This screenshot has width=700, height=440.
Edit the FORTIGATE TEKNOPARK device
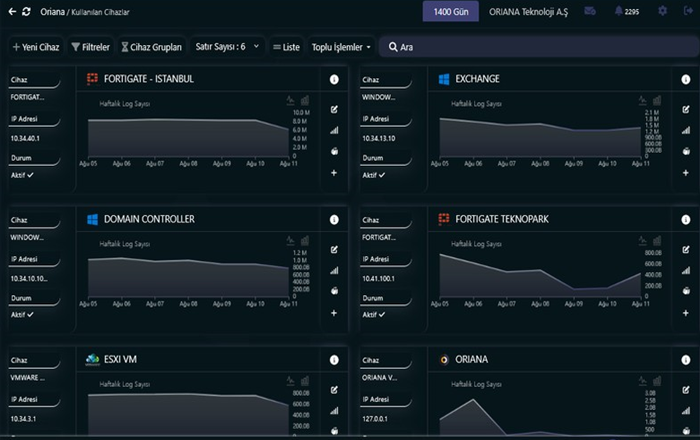pos(686,249)
